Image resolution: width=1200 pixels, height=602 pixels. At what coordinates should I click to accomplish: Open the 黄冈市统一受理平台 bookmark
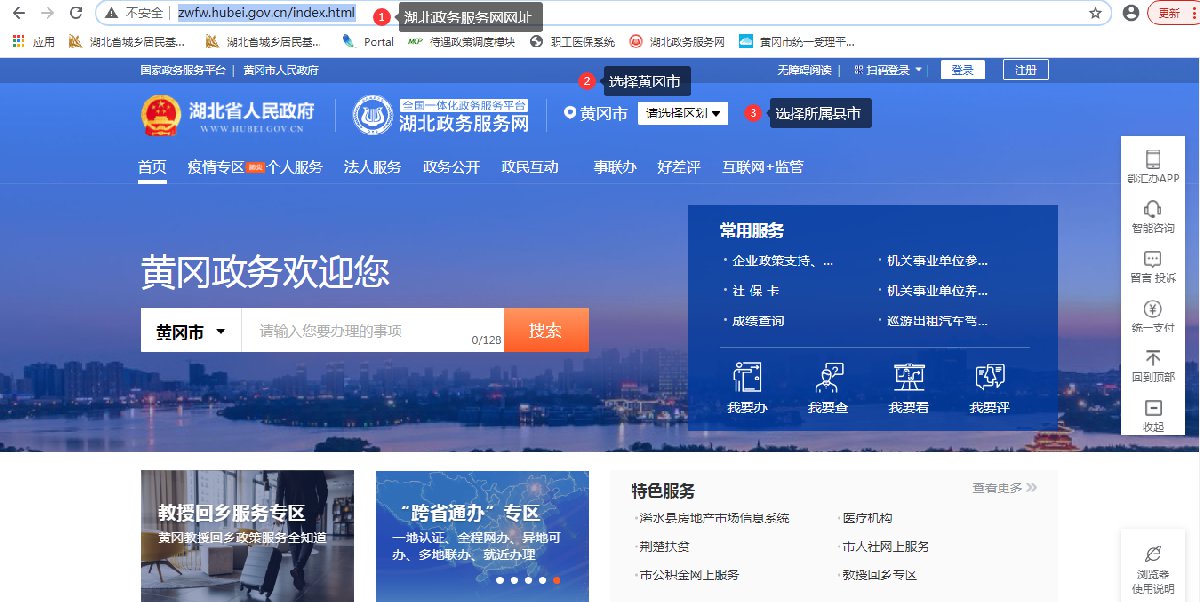click(x=797, y=42)
